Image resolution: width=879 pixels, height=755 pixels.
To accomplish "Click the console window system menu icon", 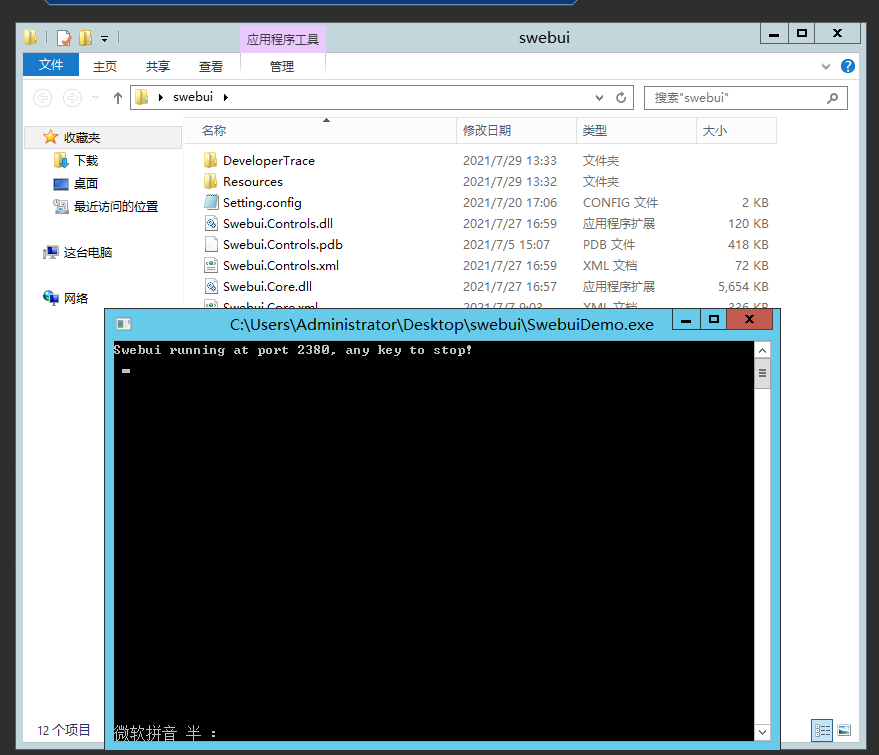I will pyautogui.click(x=123, y=324).
